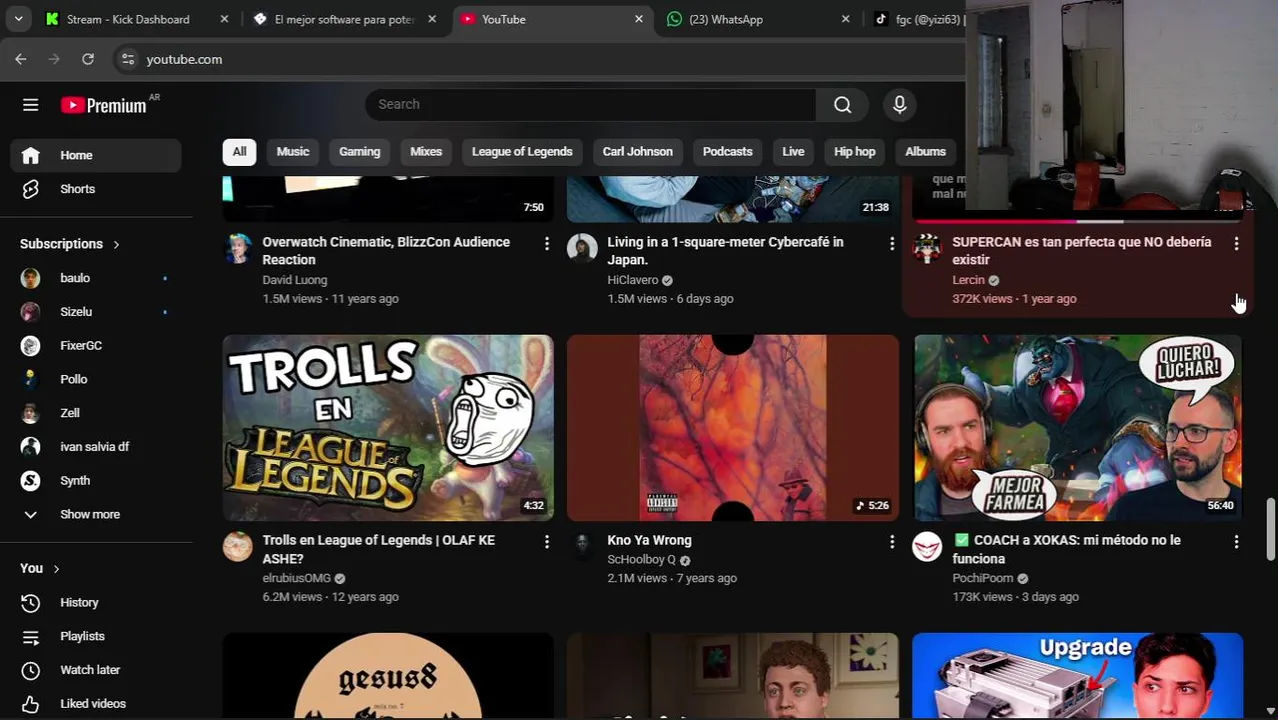The image size is (1278, 720).
Task: Open Shorts in the sidebar
Action: pos(96,189)
